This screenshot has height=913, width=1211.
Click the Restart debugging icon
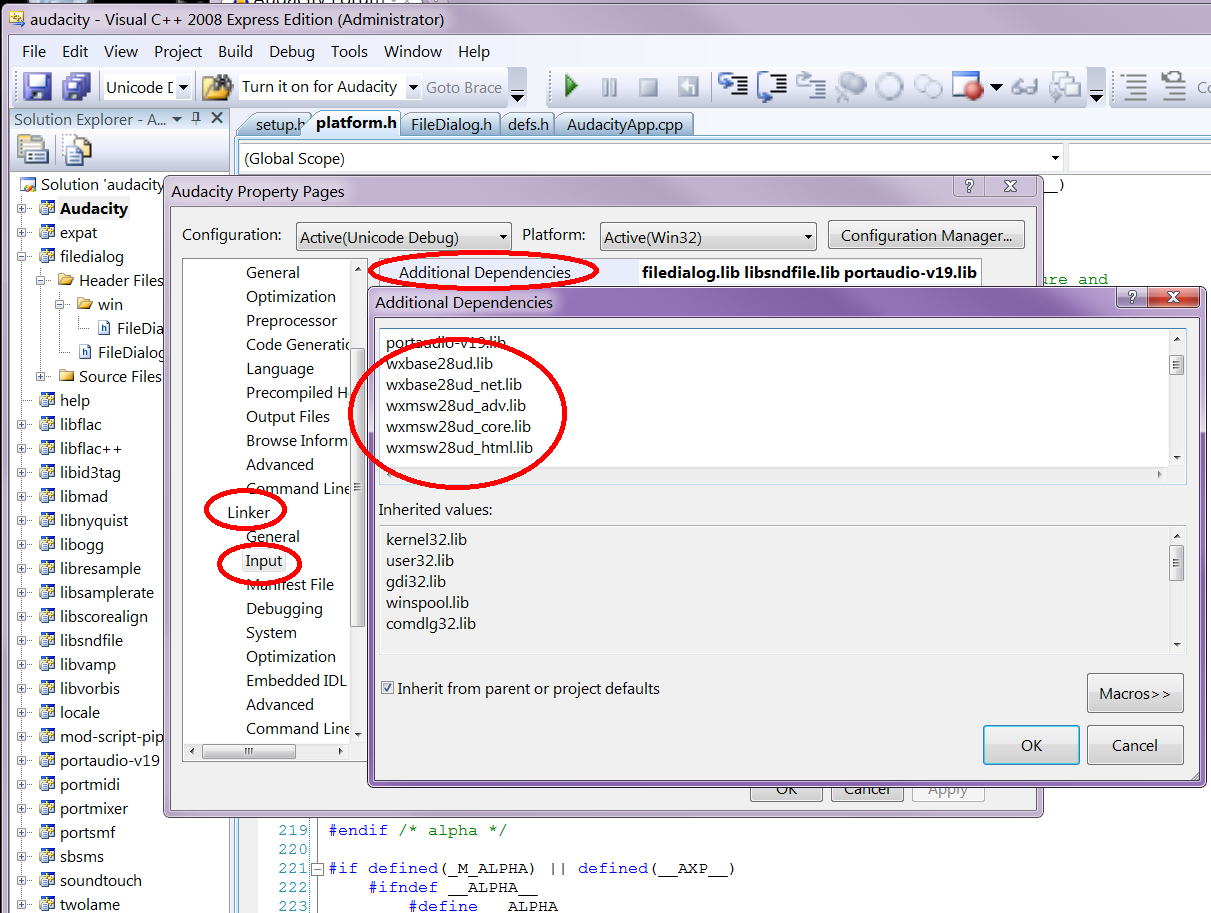point(687,87)
